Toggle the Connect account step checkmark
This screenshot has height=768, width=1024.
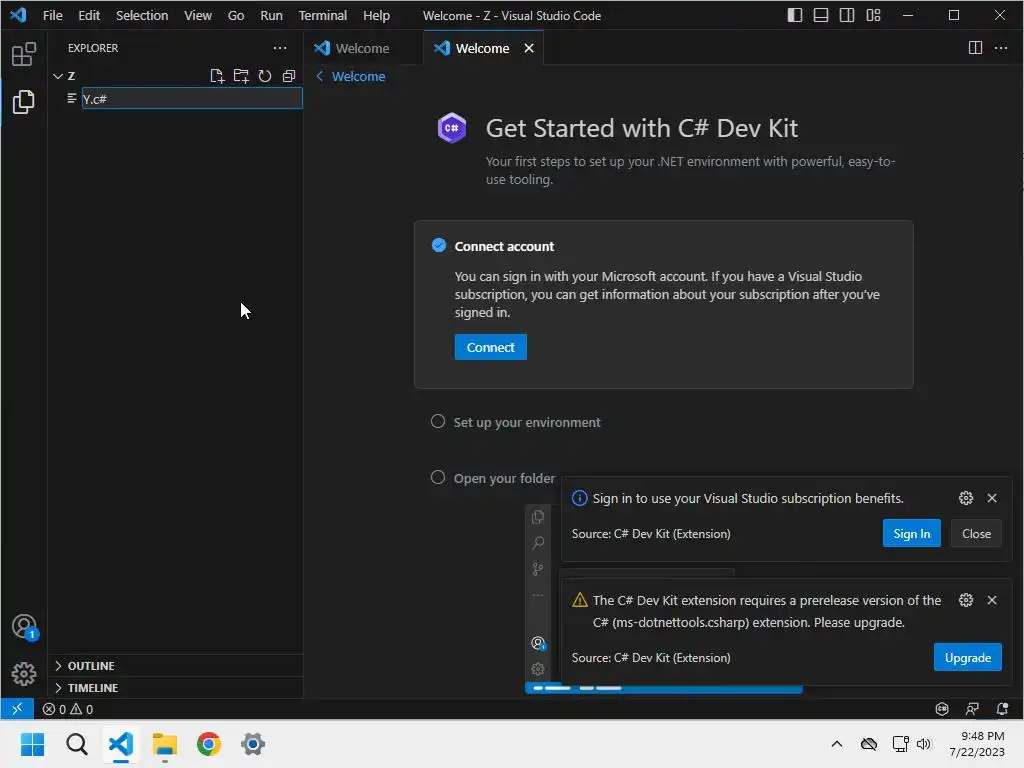point(439,245)
